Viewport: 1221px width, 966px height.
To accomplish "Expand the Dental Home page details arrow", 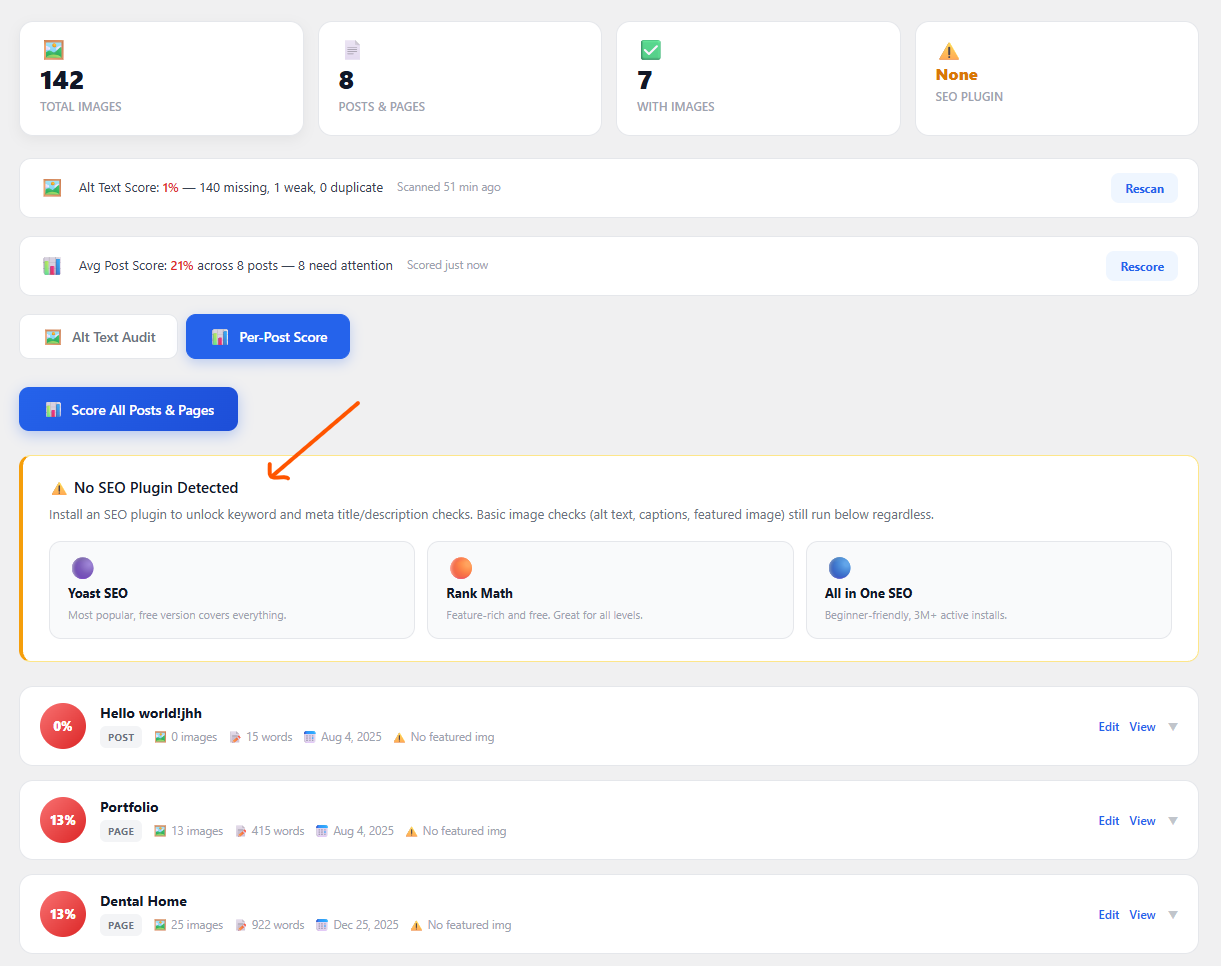I will pos(1173,915).
